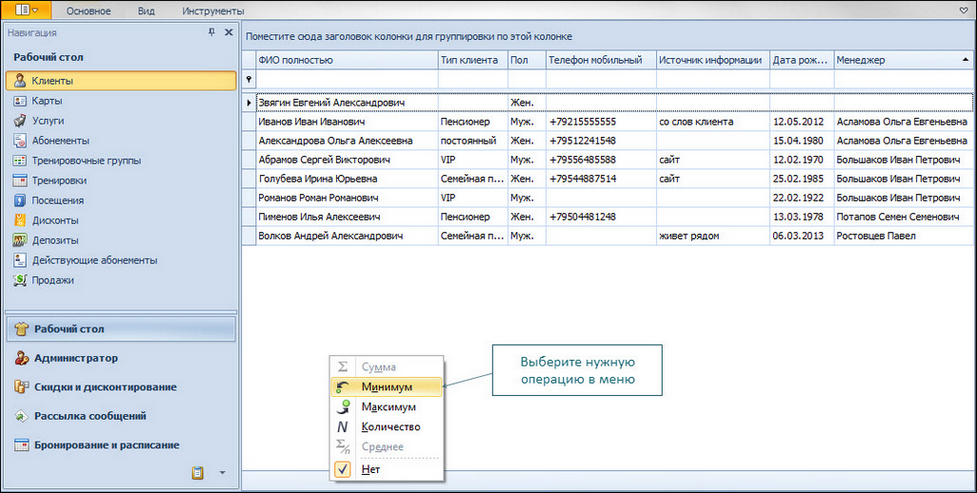
Task: Click the Тип клиента column header
Action: 473,60
